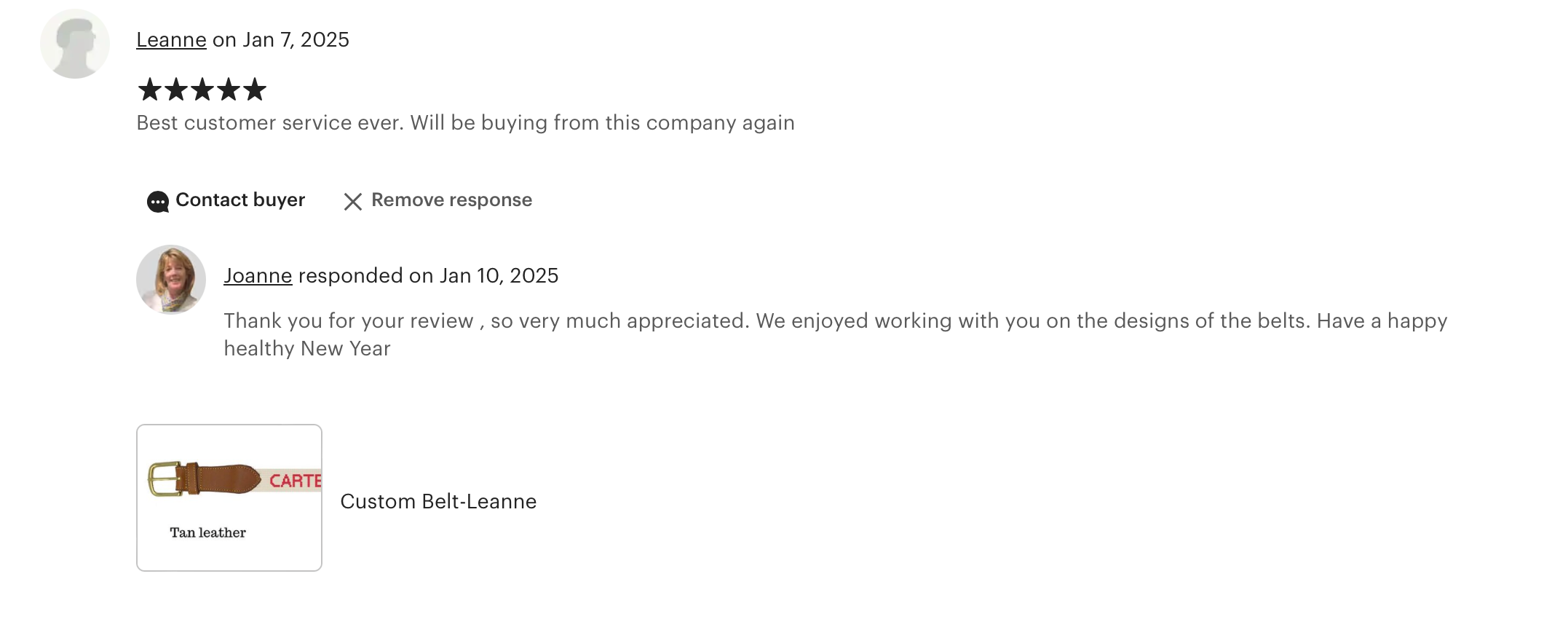Screen dimensions: 1568x622
Task: Click the responded on Jan 10, 2025 text
Action: (x=428, y=276)
